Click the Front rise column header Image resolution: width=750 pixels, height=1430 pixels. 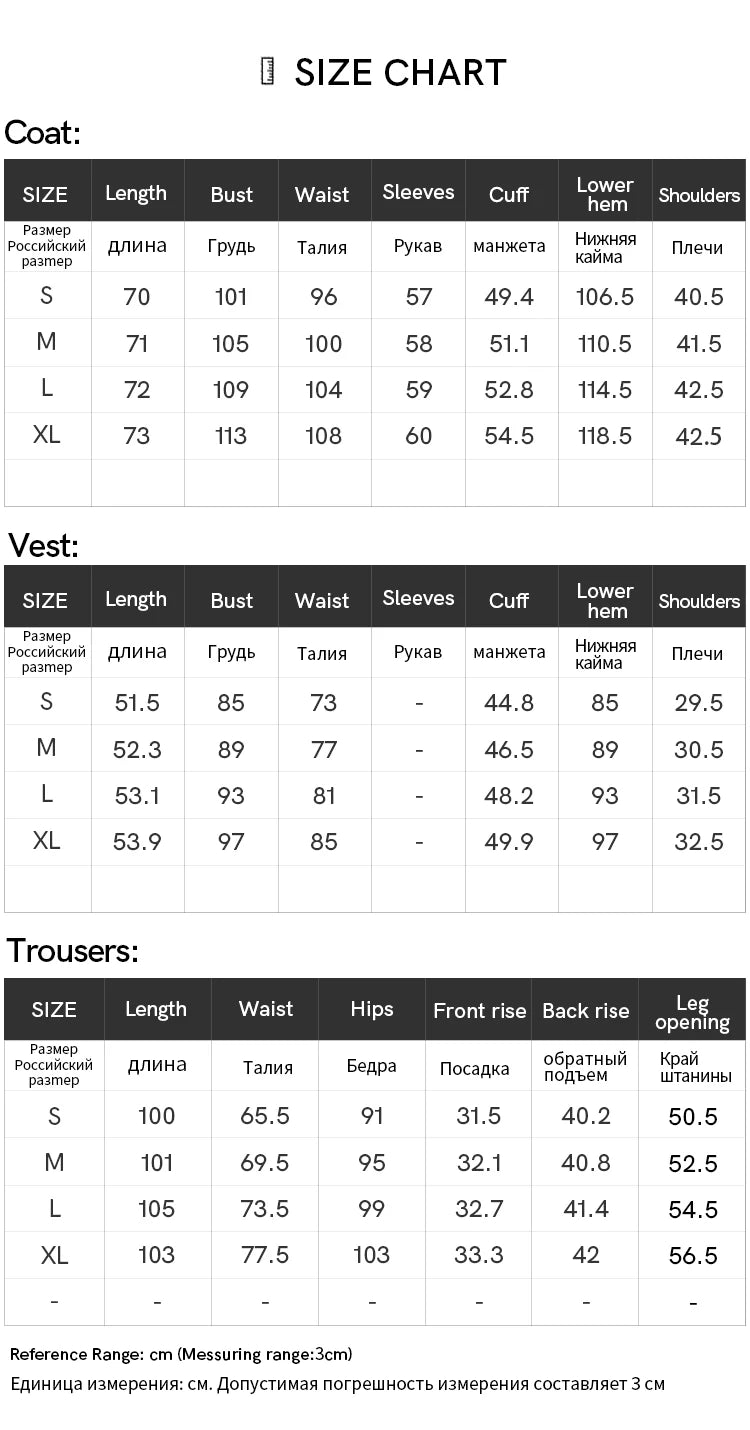479,1011
